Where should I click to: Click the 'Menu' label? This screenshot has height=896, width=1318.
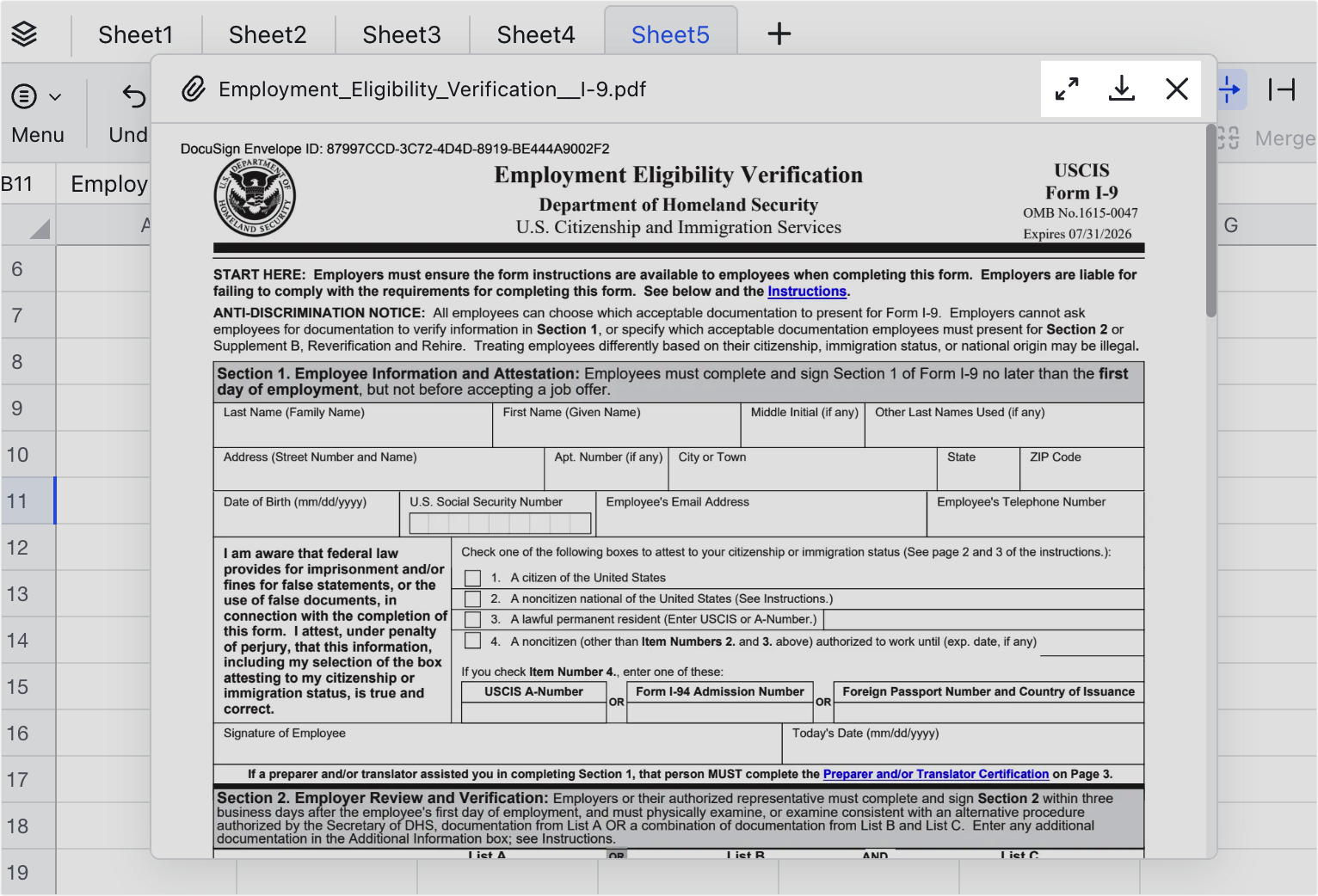[38, 135]
